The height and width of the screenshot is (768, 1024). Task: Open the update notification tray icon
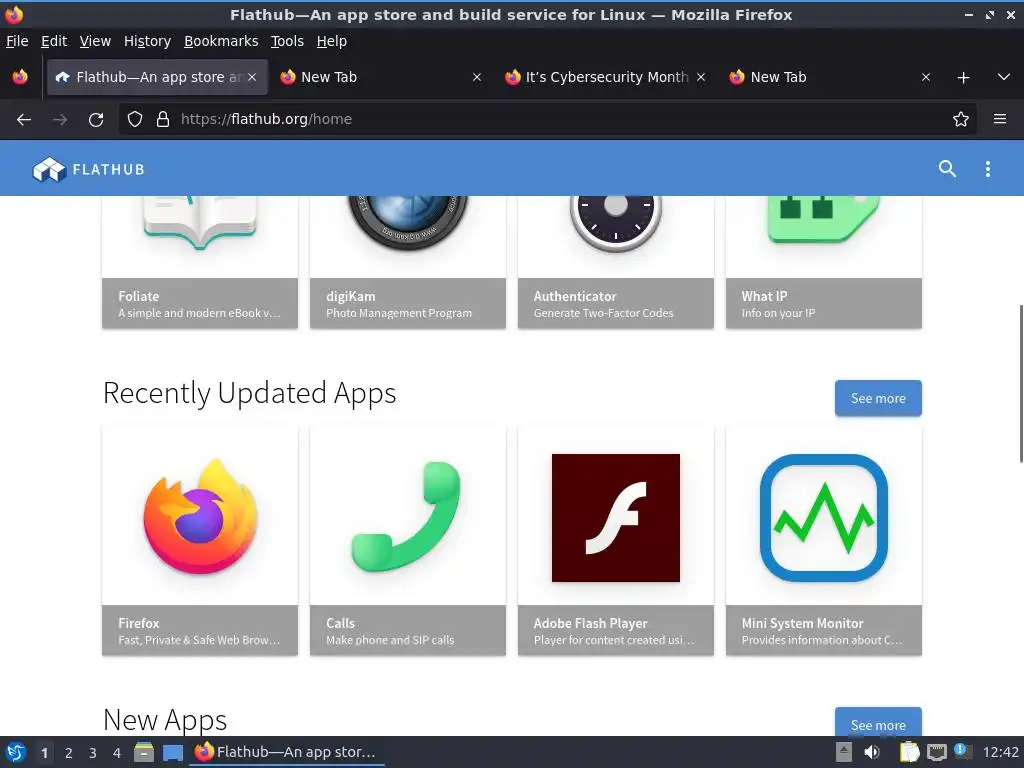[x=961, y=750]
